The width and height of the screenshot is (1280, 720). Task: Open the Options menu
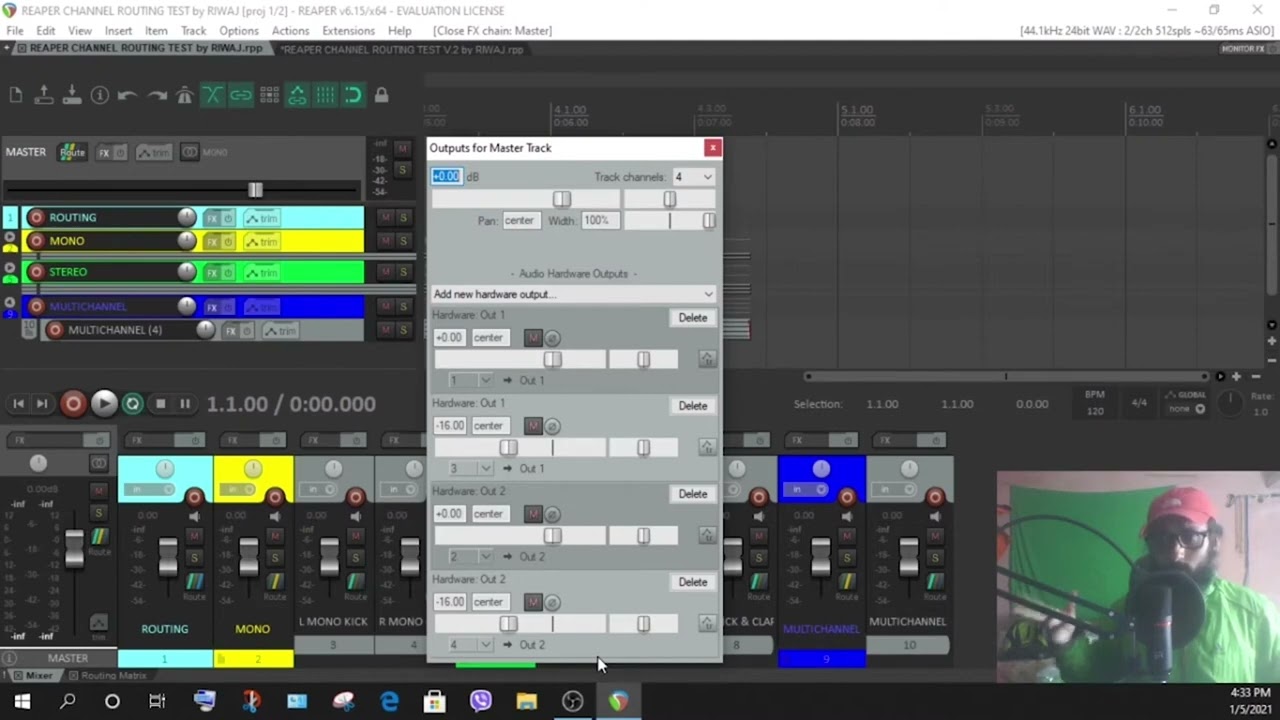tap(238, 31)
